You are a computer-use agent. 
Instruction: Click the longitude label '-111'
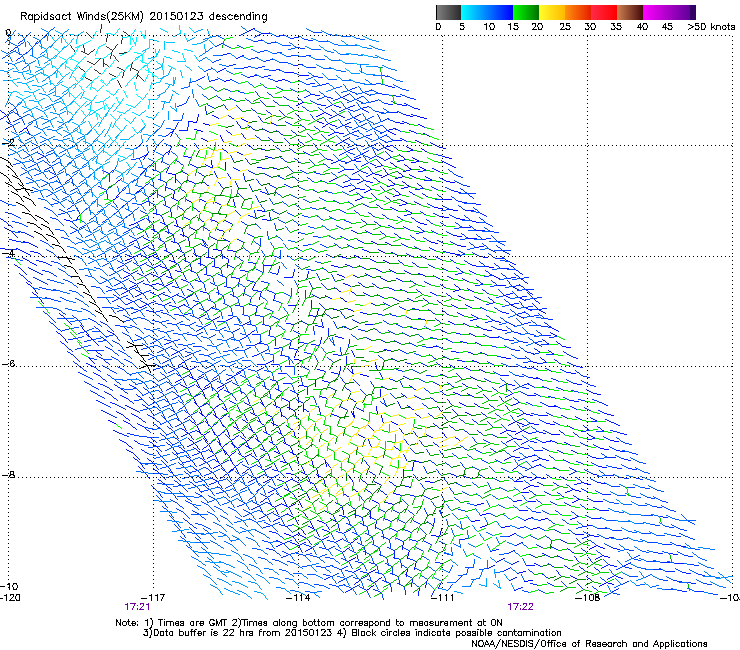(x=443, y=598)
